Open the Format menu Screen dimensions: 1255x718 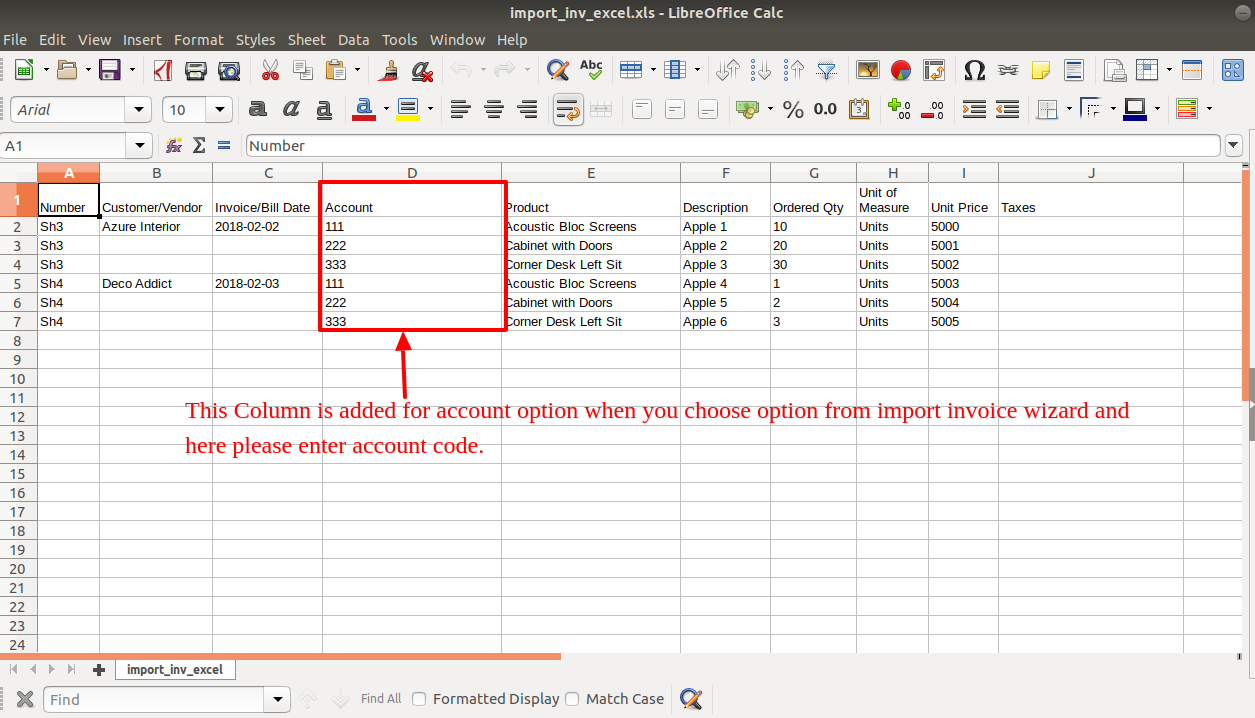tap(199, 40)
